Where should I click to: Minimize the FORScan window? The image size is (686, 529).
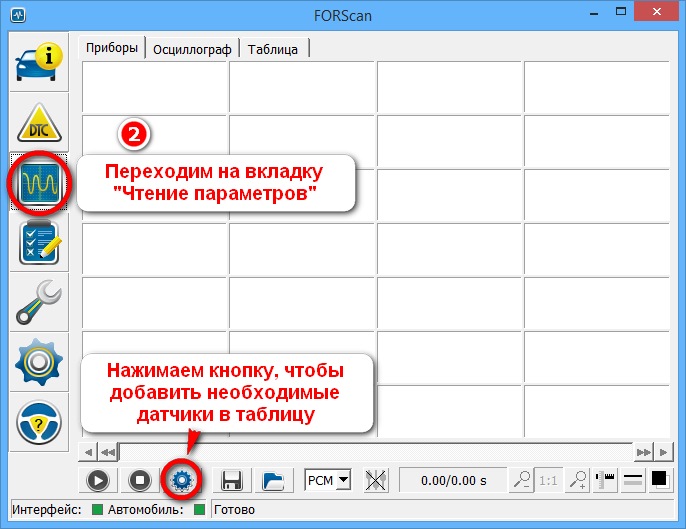point(594,13)
